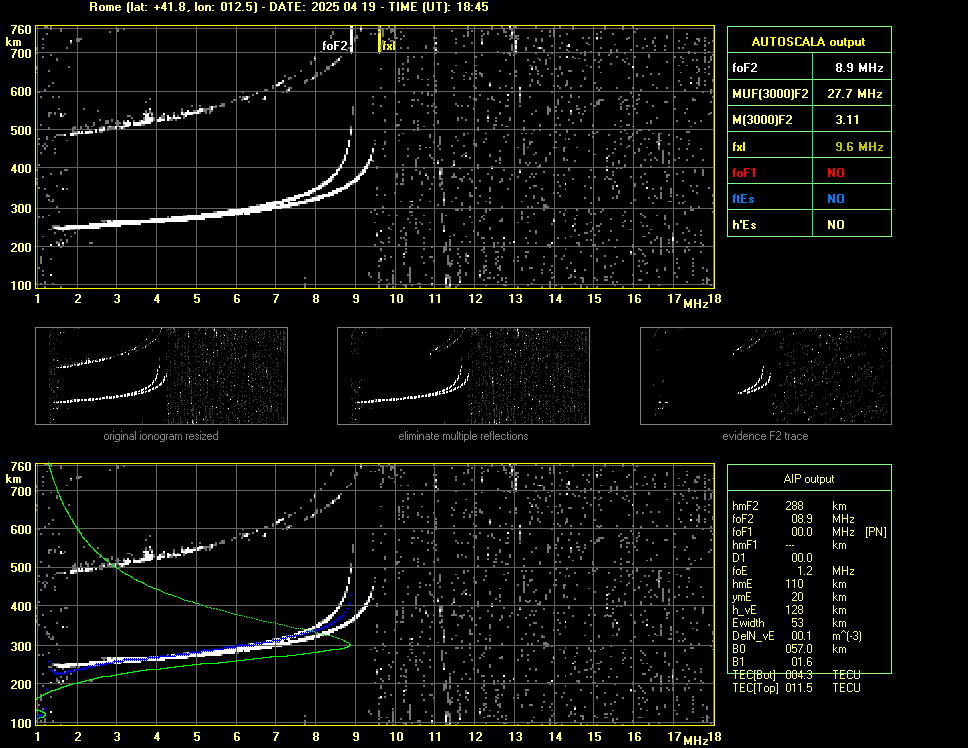This screenshot has height=748, width=968.
Task: Click yellow fxI label in AUTOSCALA table
Action: (739, 147)
